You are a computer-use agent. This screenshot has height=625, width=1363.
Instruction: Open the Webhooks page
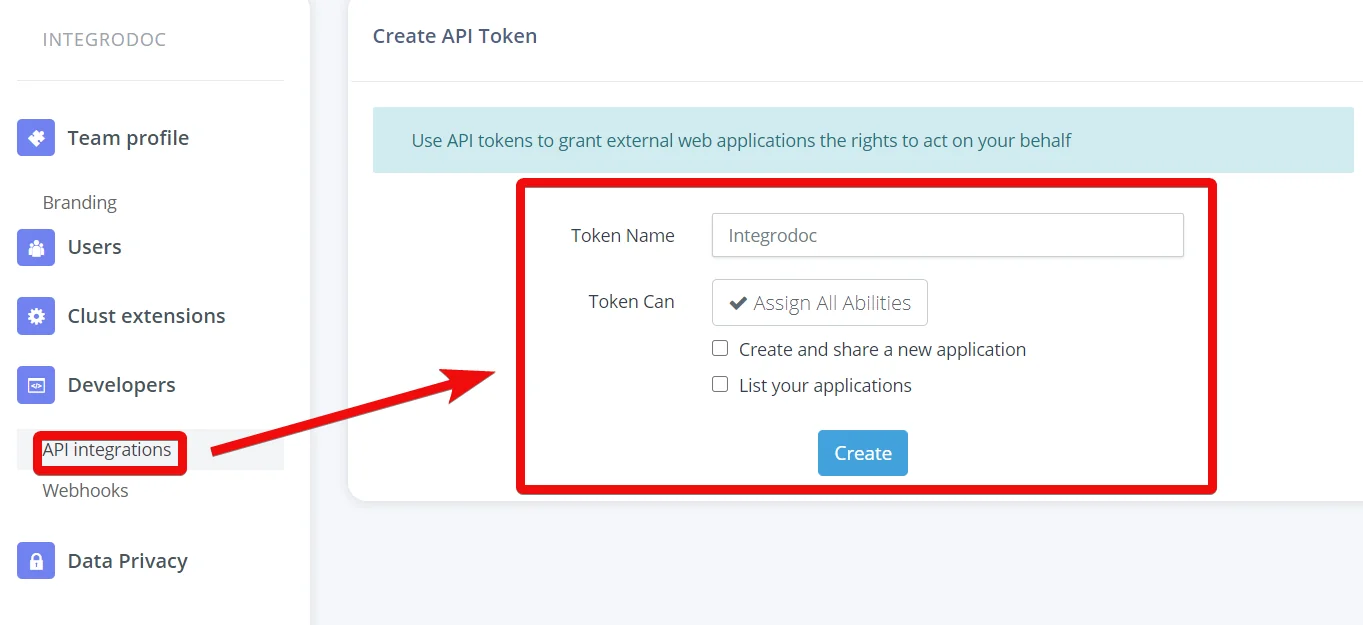85,491
